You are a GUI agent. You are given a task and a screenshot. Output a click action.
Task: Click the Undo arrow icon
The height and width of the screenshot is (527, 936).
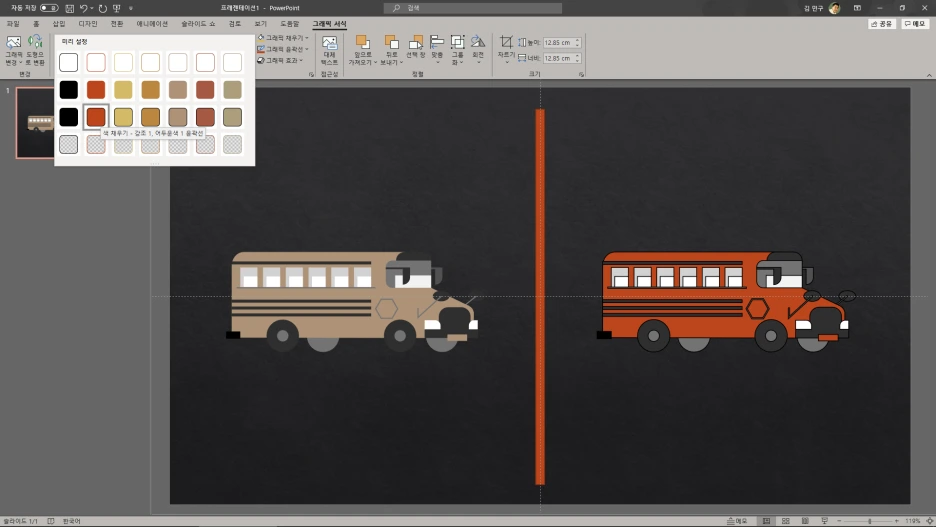click(84, 8)
